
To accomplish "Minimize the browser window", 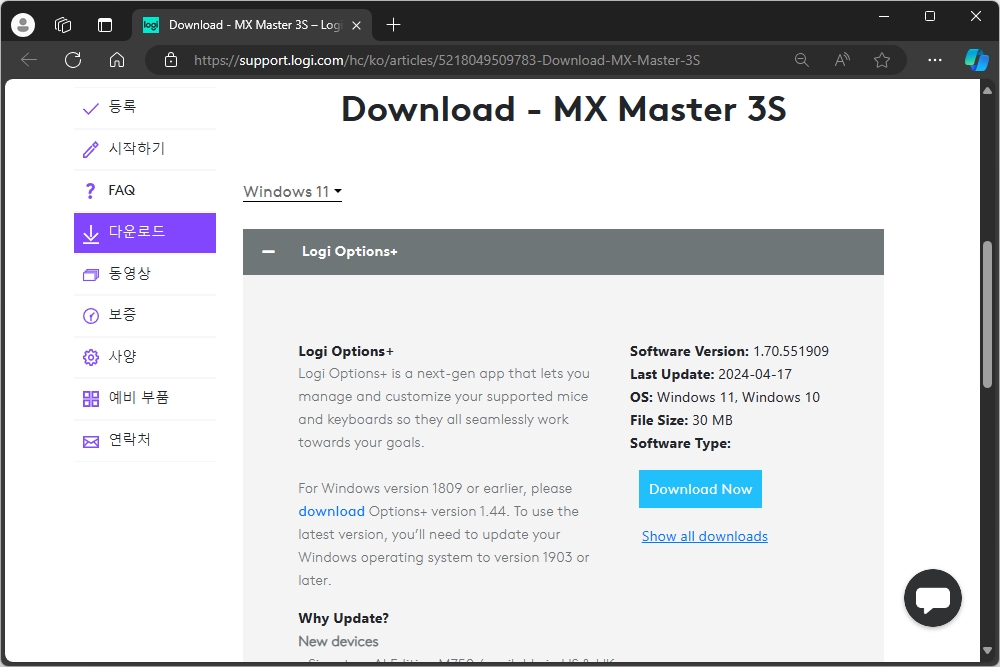I will point(883,17).
